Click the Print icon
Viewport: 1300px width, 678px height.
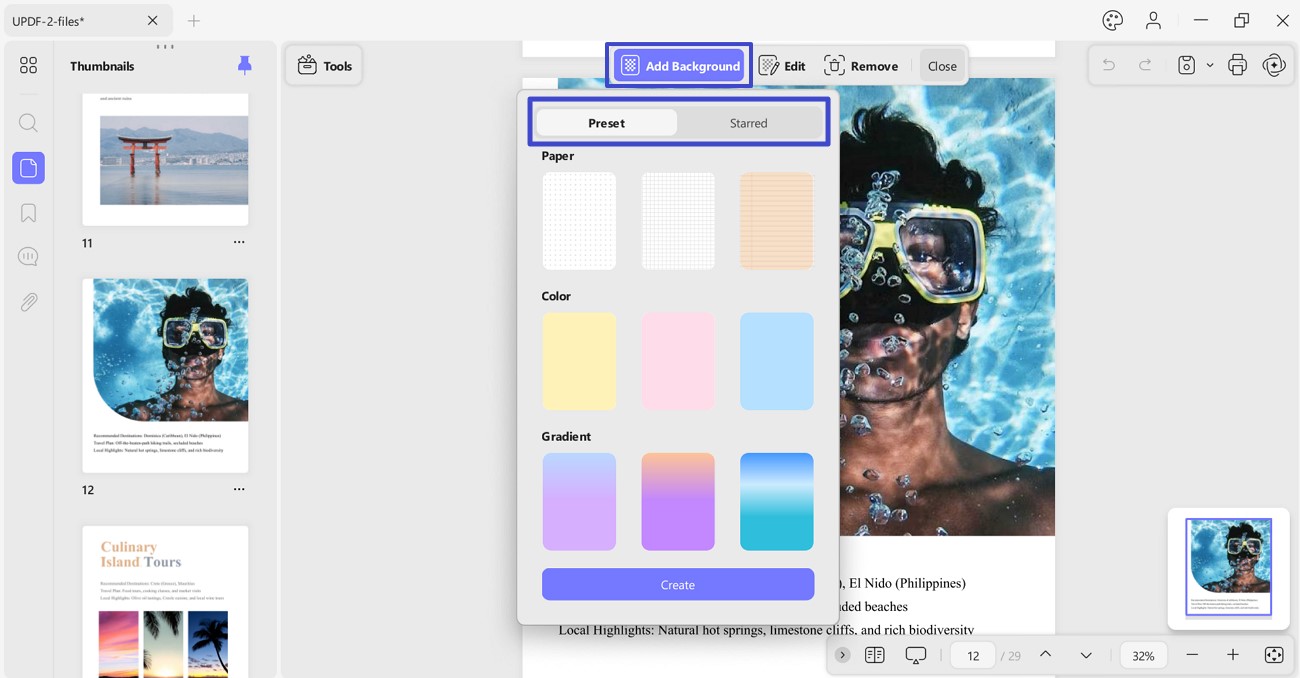pyautogui.click(x=1237, y=65)
